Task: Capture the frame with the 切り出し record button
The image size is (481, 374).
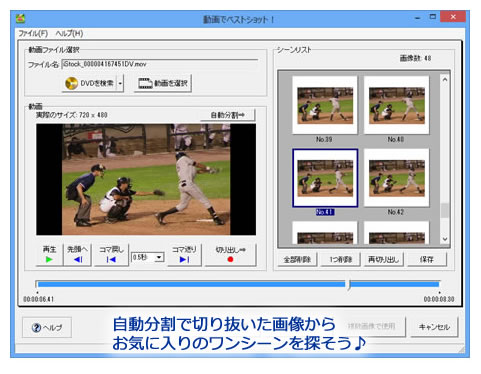Action: pos(230,255)
